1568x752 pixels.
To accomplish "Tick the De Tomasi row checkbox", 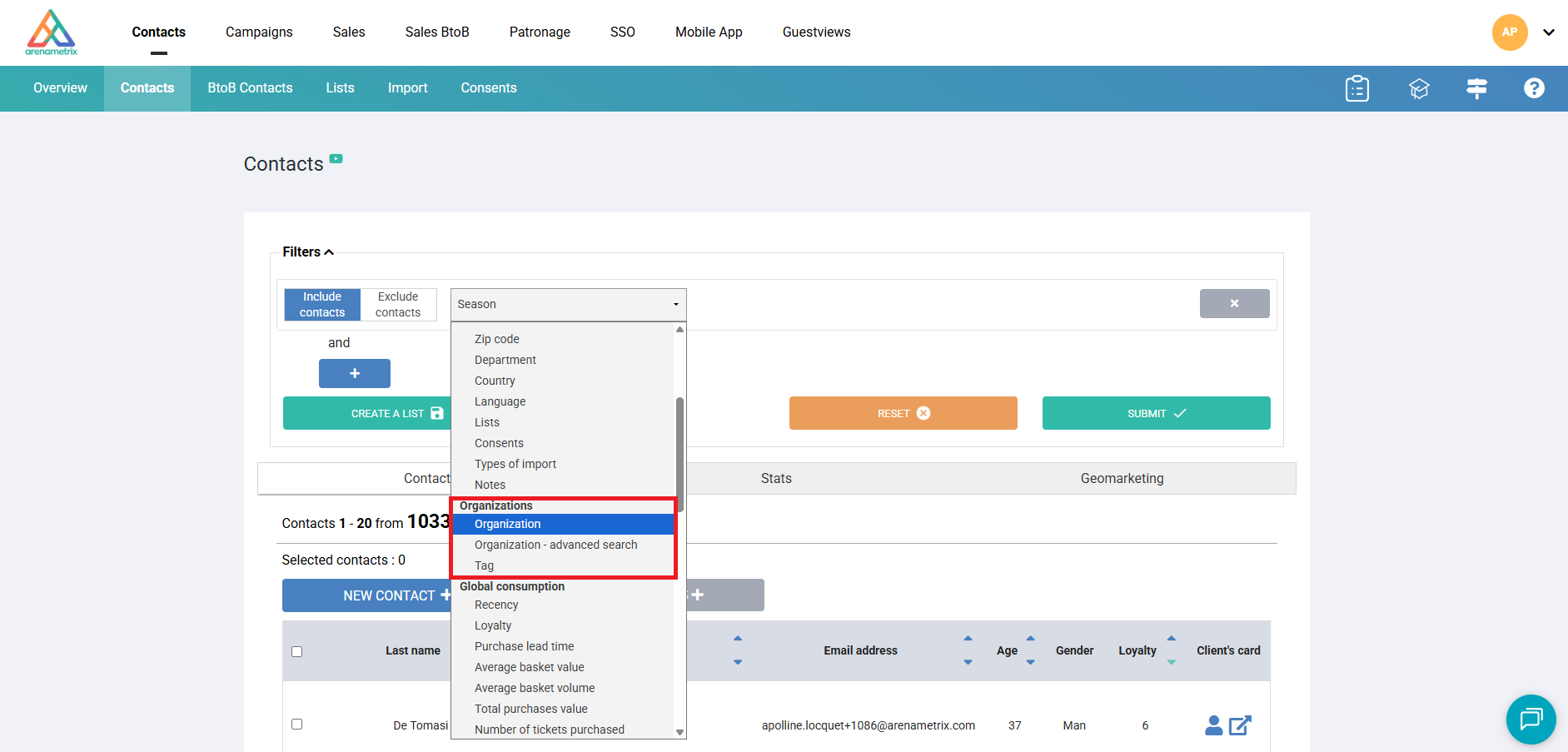I will pyautogui.click(x=296, y=724).
